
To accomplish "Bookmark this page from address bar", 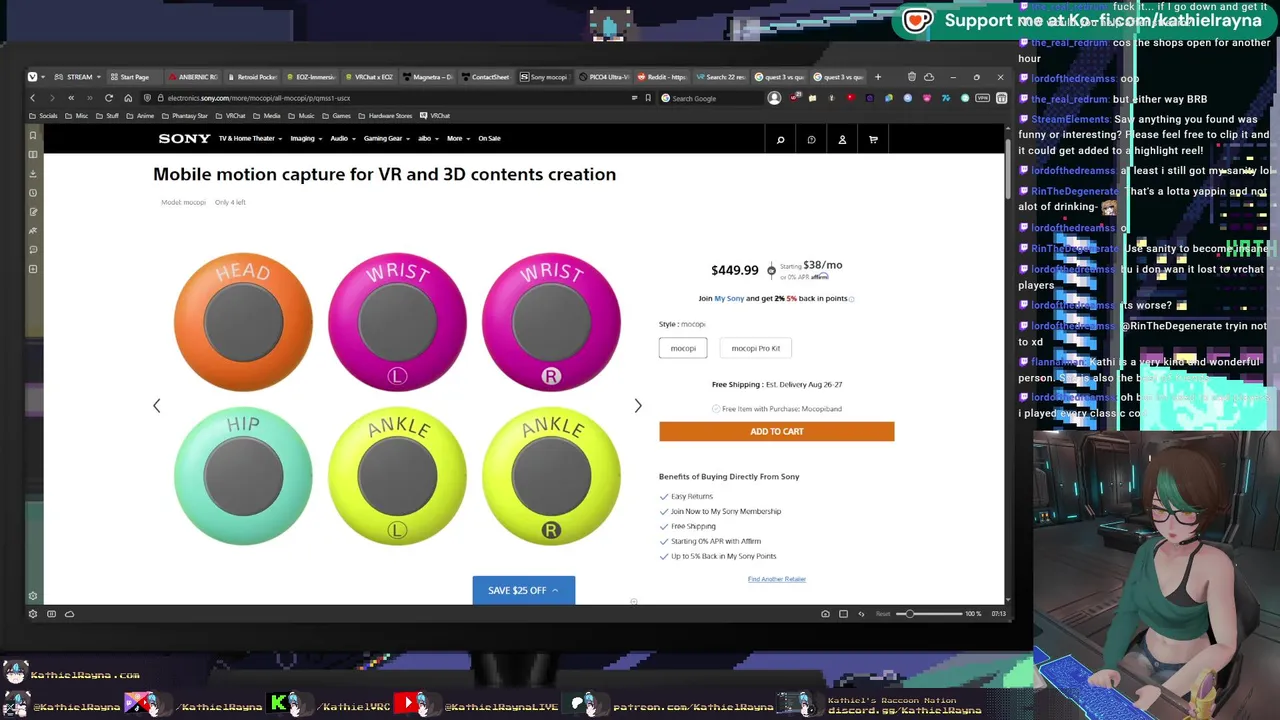I will (x=648, y=98).
